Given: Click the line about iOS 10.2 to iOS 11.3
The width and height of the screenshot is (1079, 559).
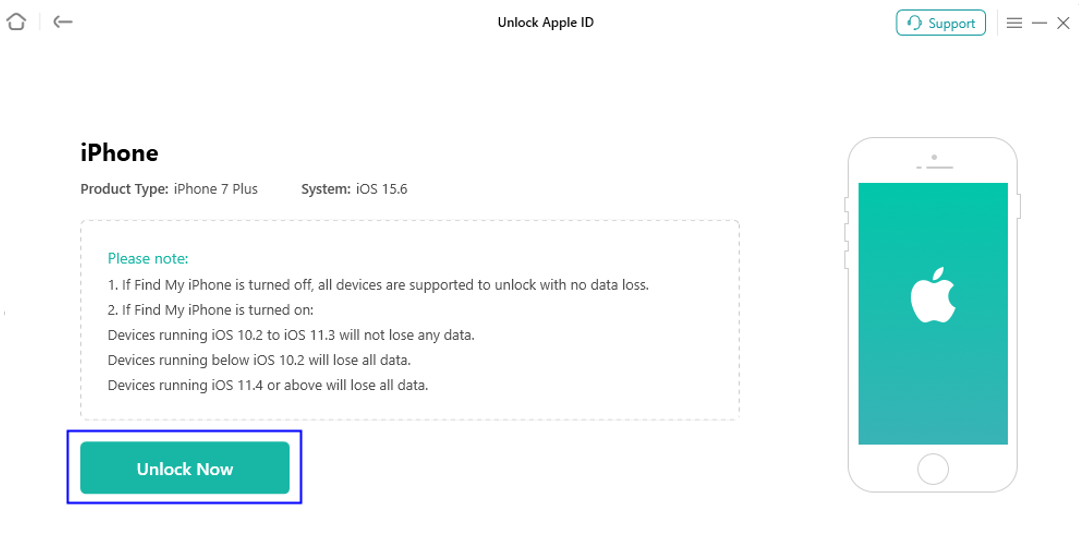Looking at the screenshot, I should 291,335.
